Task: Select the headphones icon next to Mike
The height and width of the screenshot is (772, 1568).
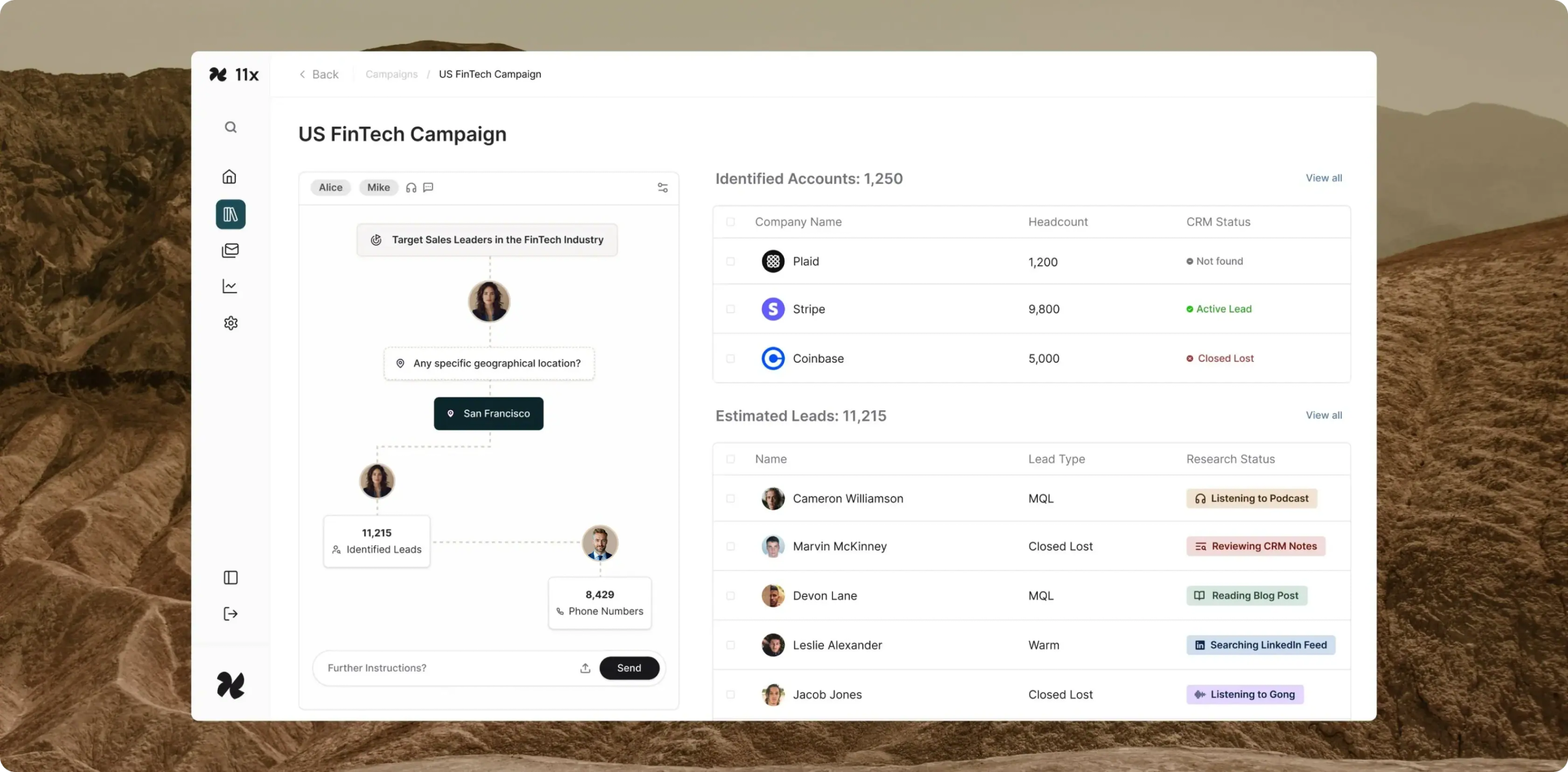Action: [x=411, y=188]
